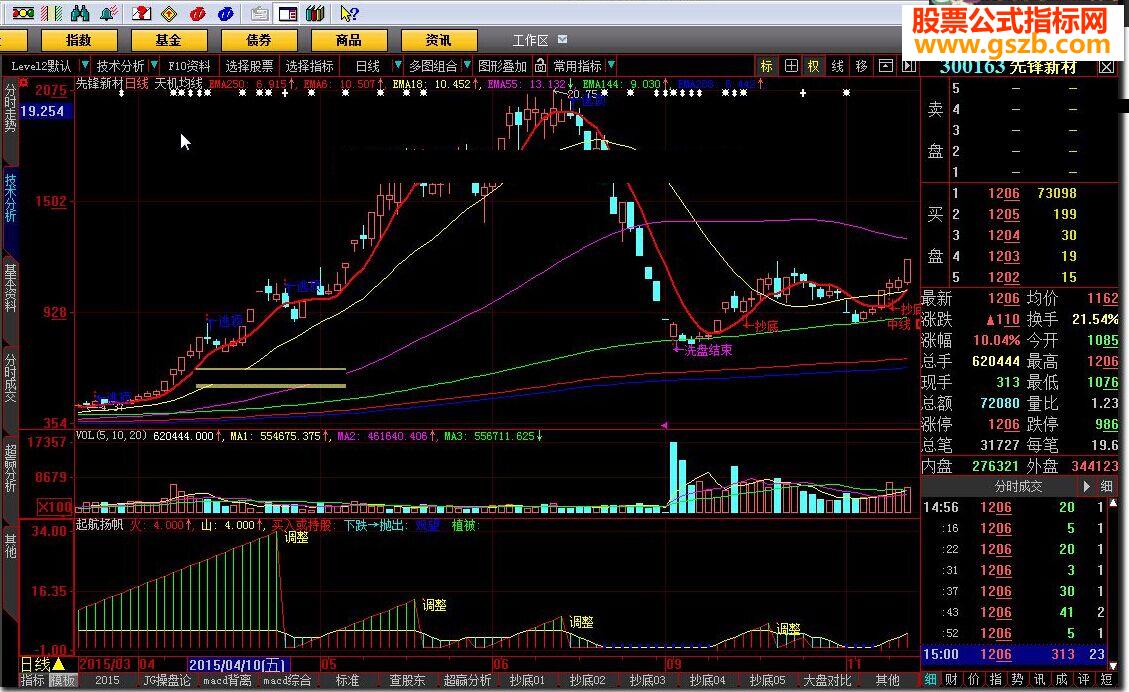Expand the 多图组合 dropdown arrow
The height and width of the screenshot is (692, 1129).
465,66
